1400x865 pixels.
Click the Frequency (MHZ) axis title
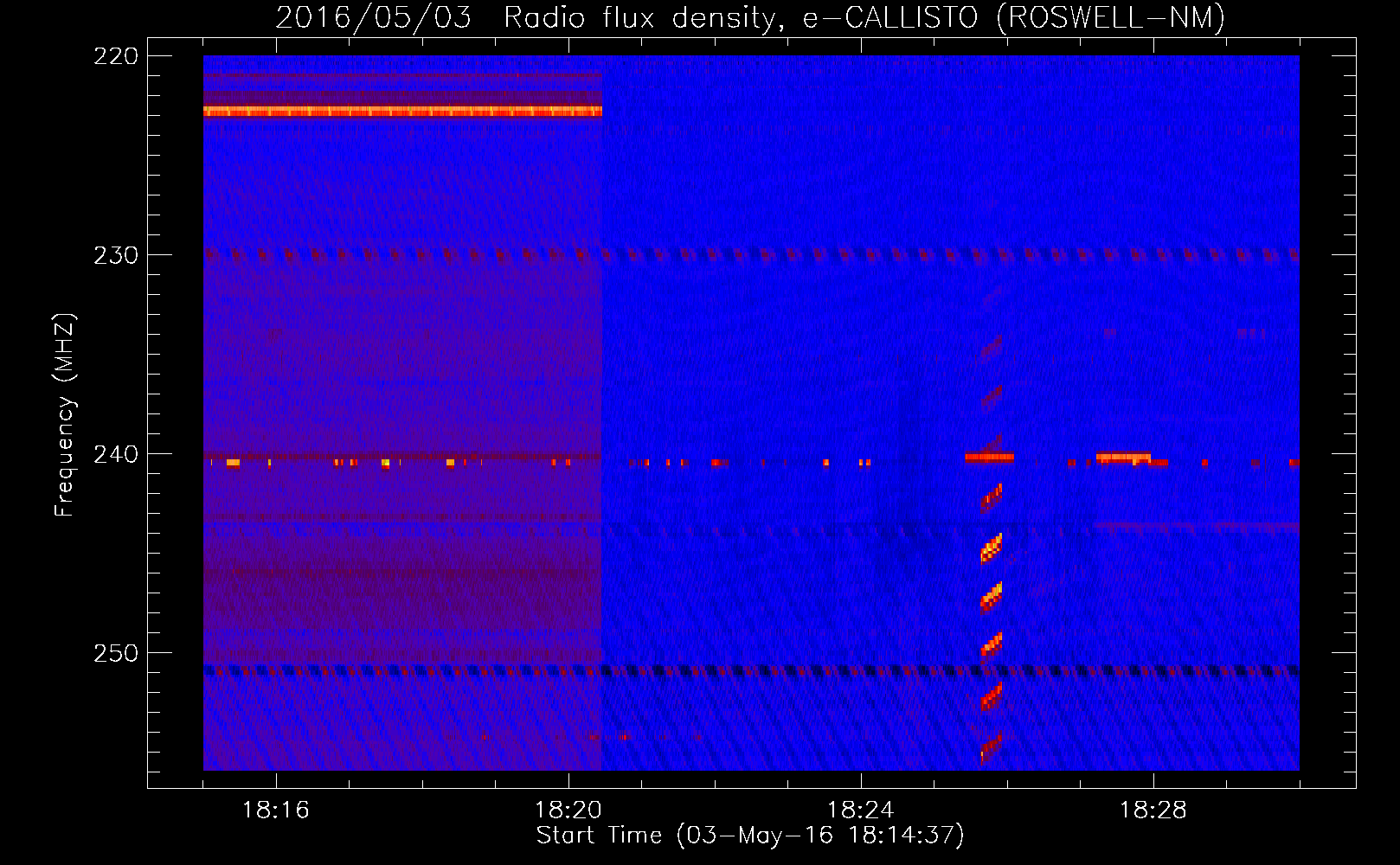(66, 414)
